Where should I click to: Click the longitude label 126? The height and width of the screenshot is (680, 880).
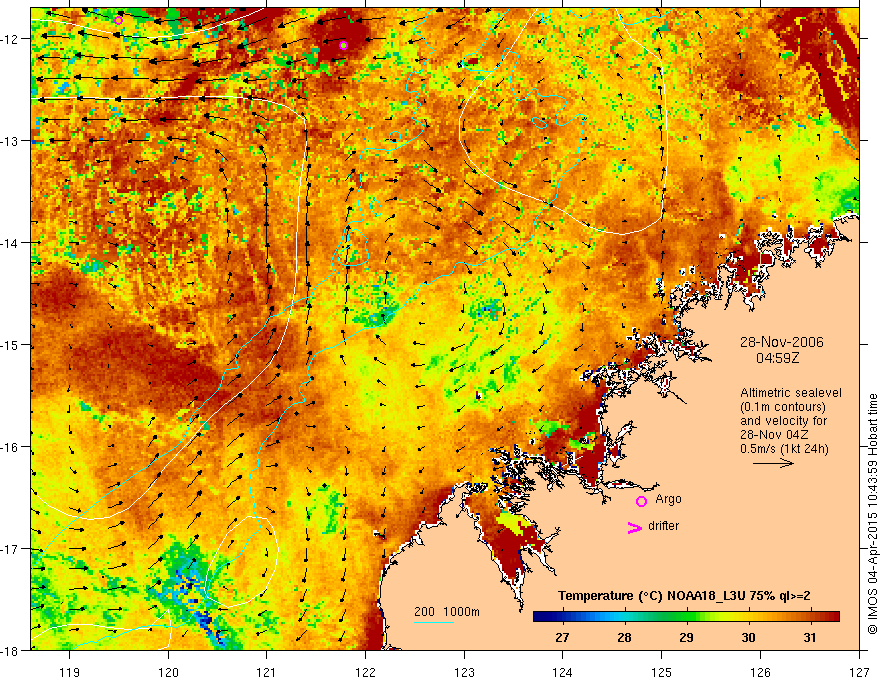point(760,672)
